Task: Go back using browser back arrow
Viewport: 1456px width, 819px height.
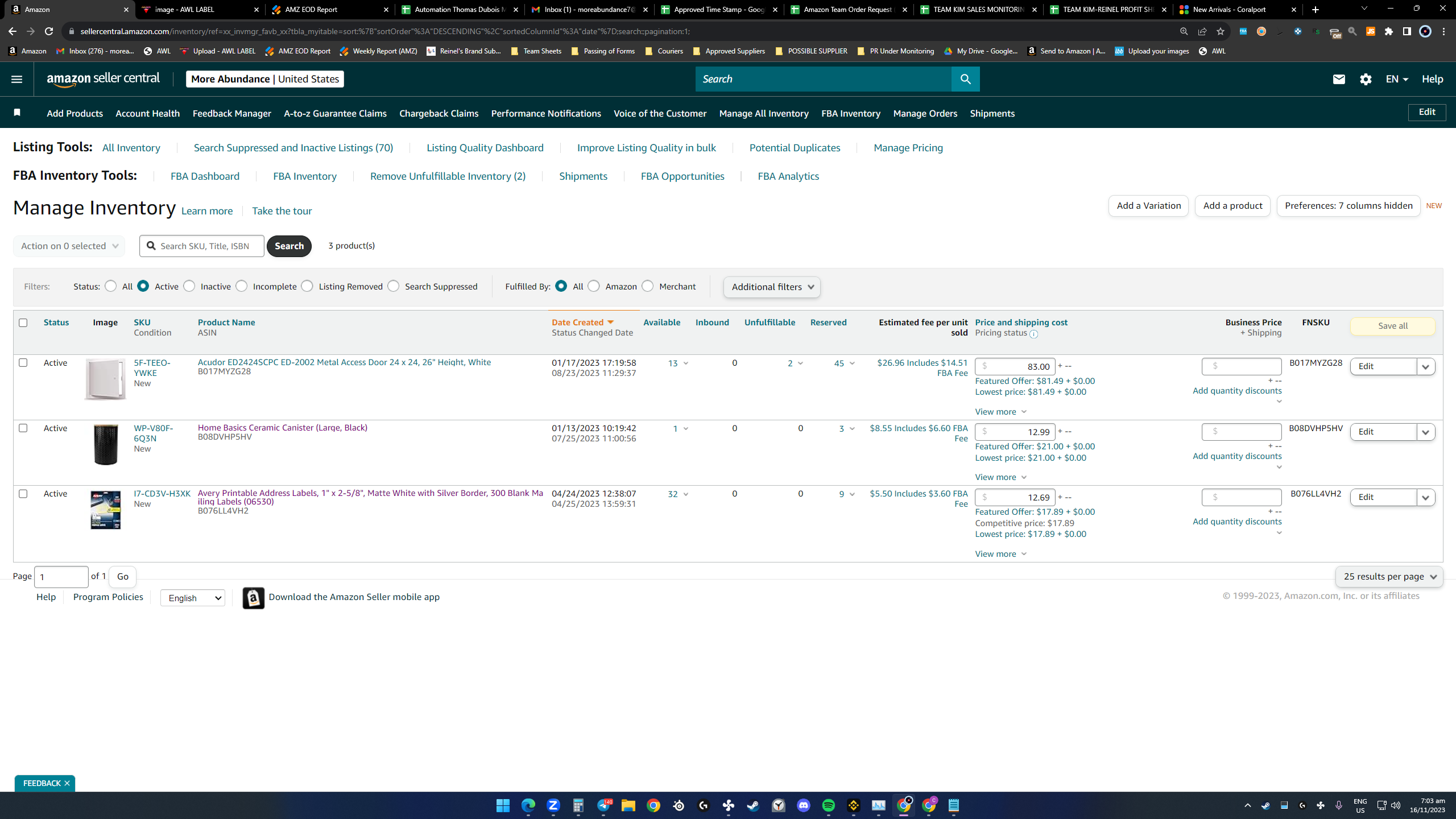Action: [x=13, y=31]
